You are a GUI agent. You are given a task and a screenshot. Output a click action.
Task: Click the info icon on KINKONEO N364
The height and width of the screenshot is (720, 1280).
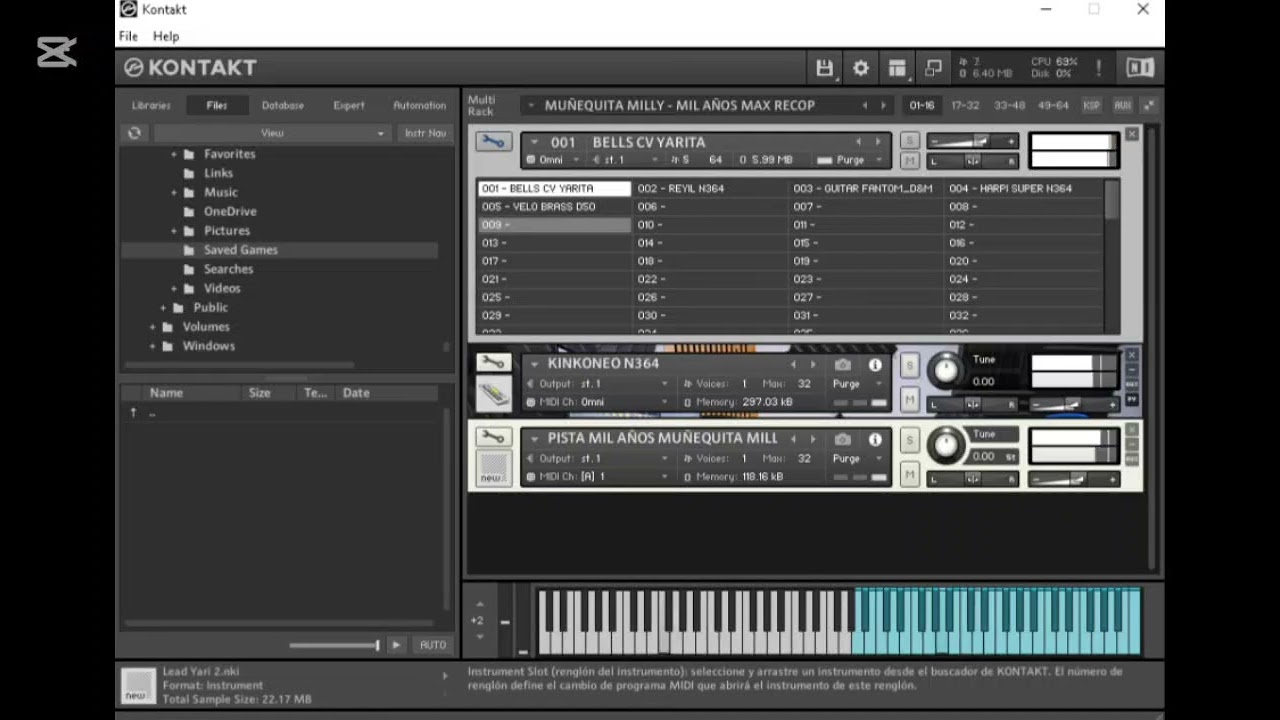point(875,365)
